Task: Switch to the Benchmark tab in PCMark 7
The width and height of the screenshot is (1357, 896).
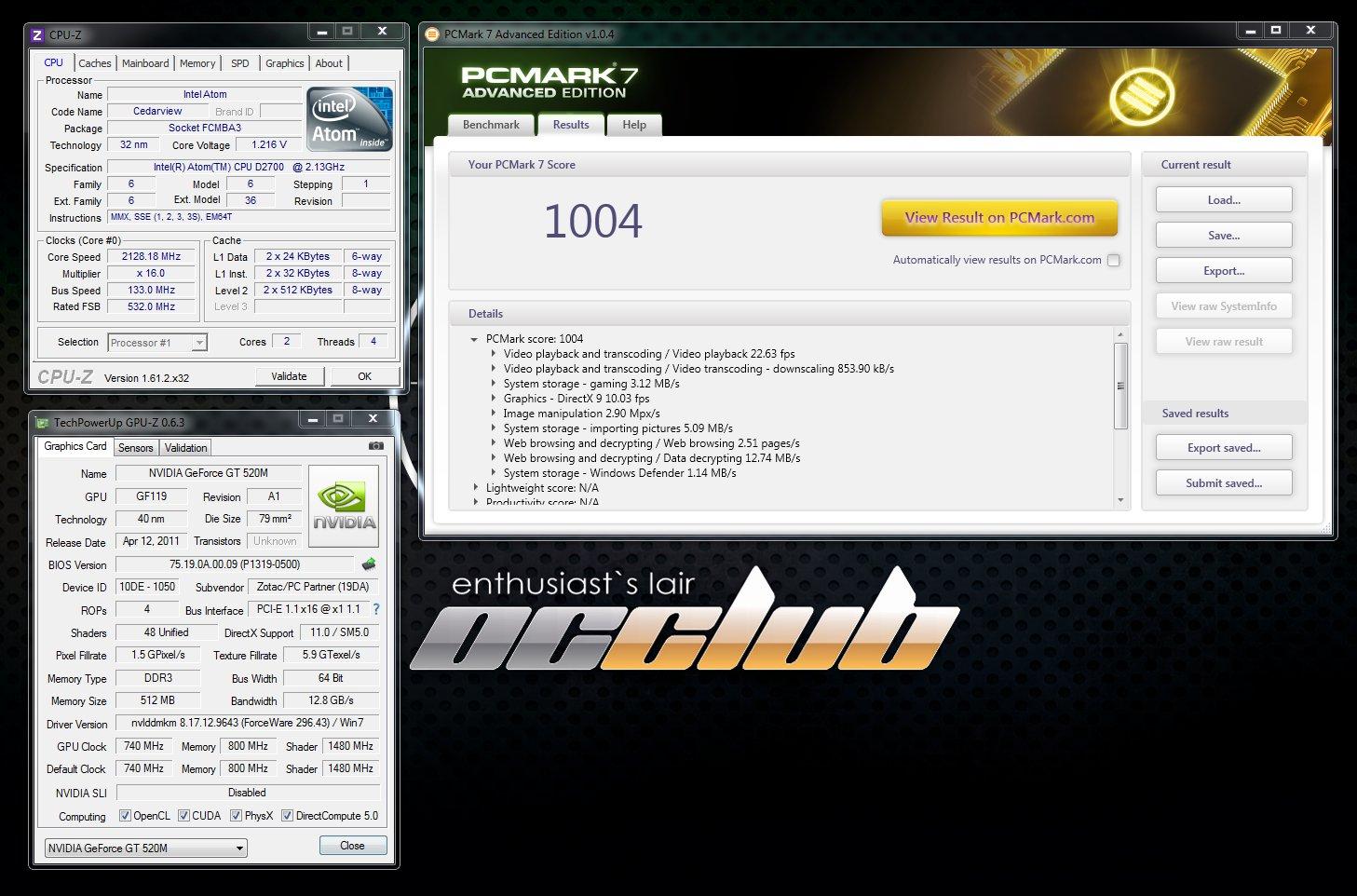Action: pos(491,125)
